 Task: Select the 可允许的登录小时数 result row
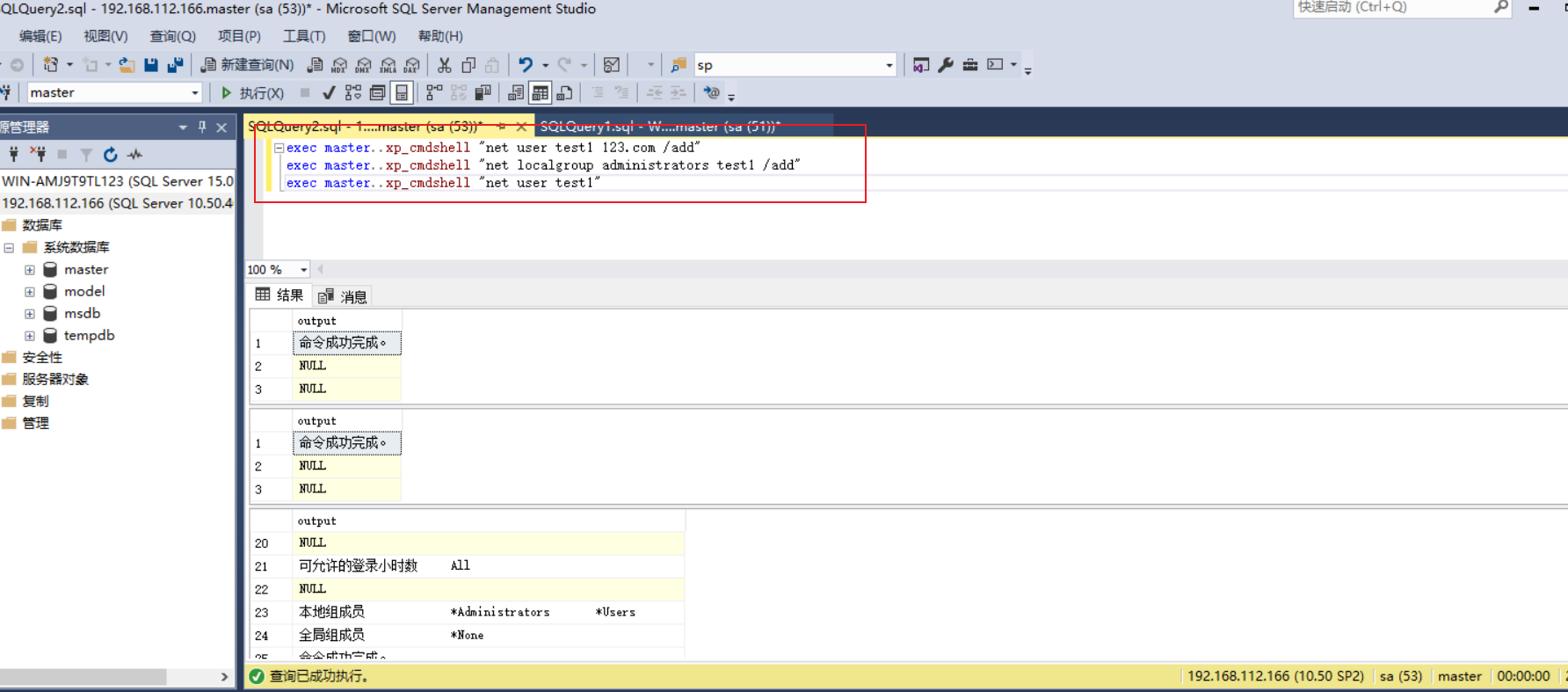pos(489,566)
